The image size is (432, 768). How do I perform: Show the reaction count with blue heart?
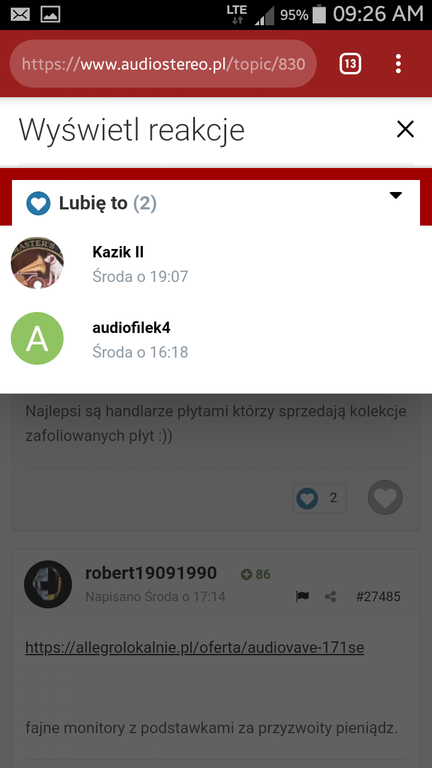pyautogui.click(x=320, y=498)
